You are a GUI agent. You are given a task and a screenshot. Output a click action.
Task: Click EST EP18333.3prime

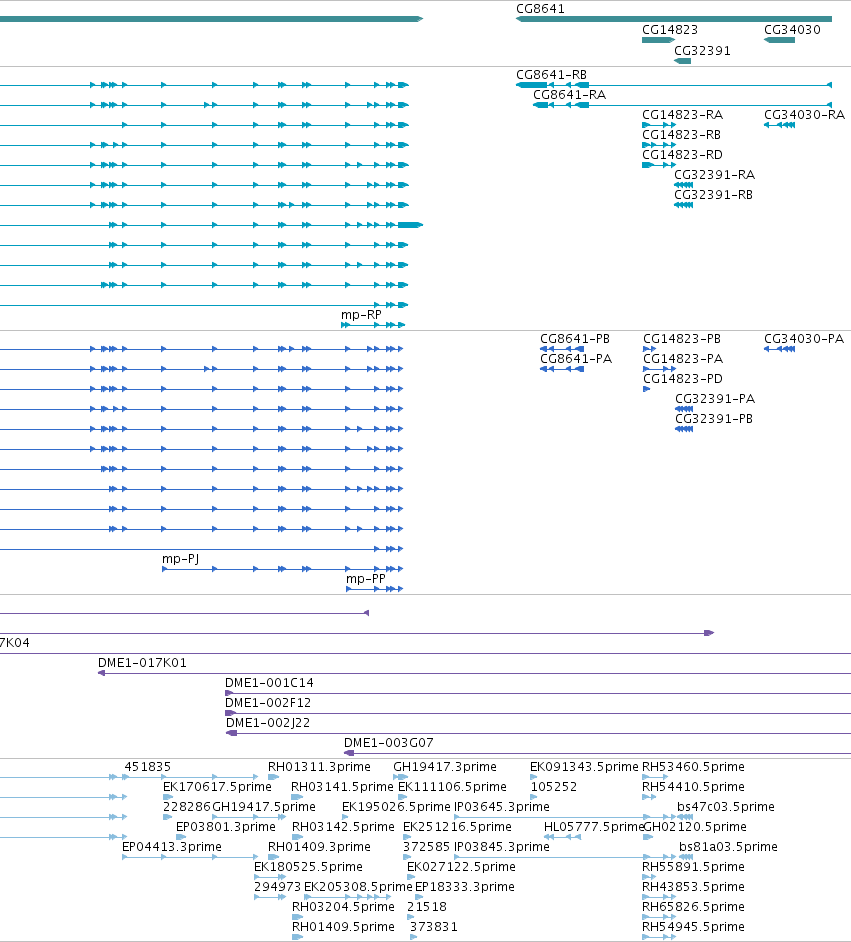click(x=465, y=887)
